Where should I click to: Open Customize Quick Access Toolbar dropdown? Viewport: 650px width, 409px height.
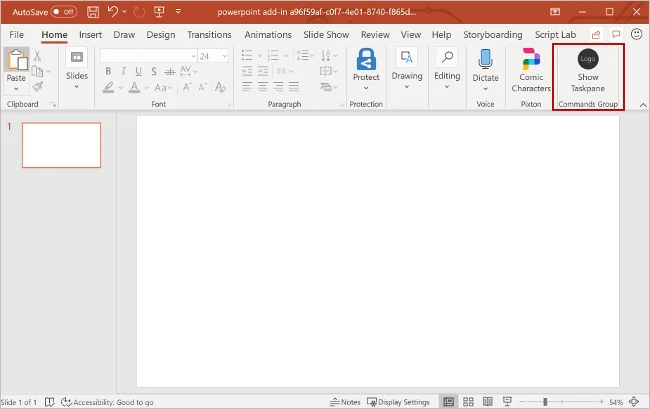click(178, 12)
